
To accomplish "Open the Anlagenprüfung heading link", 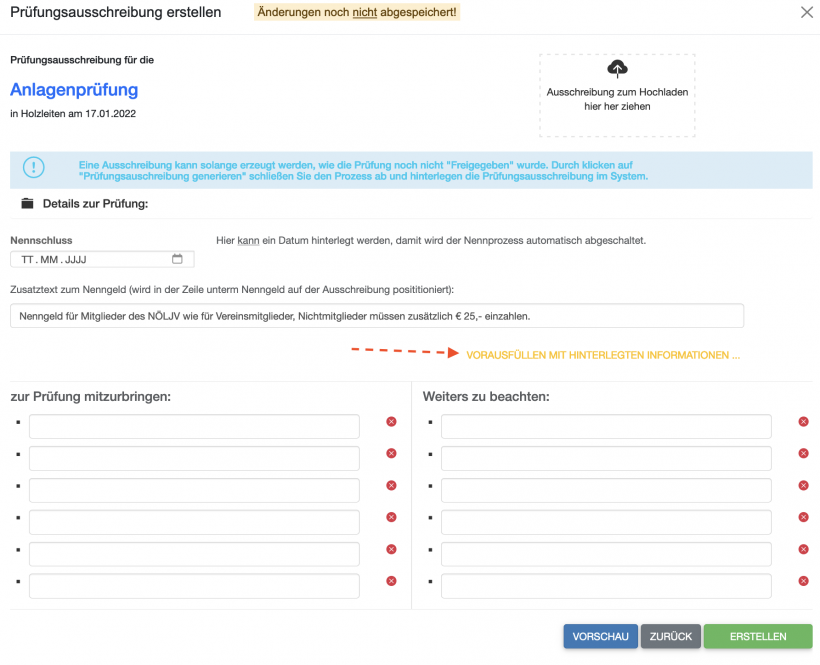I will click(x=74, y=90).
